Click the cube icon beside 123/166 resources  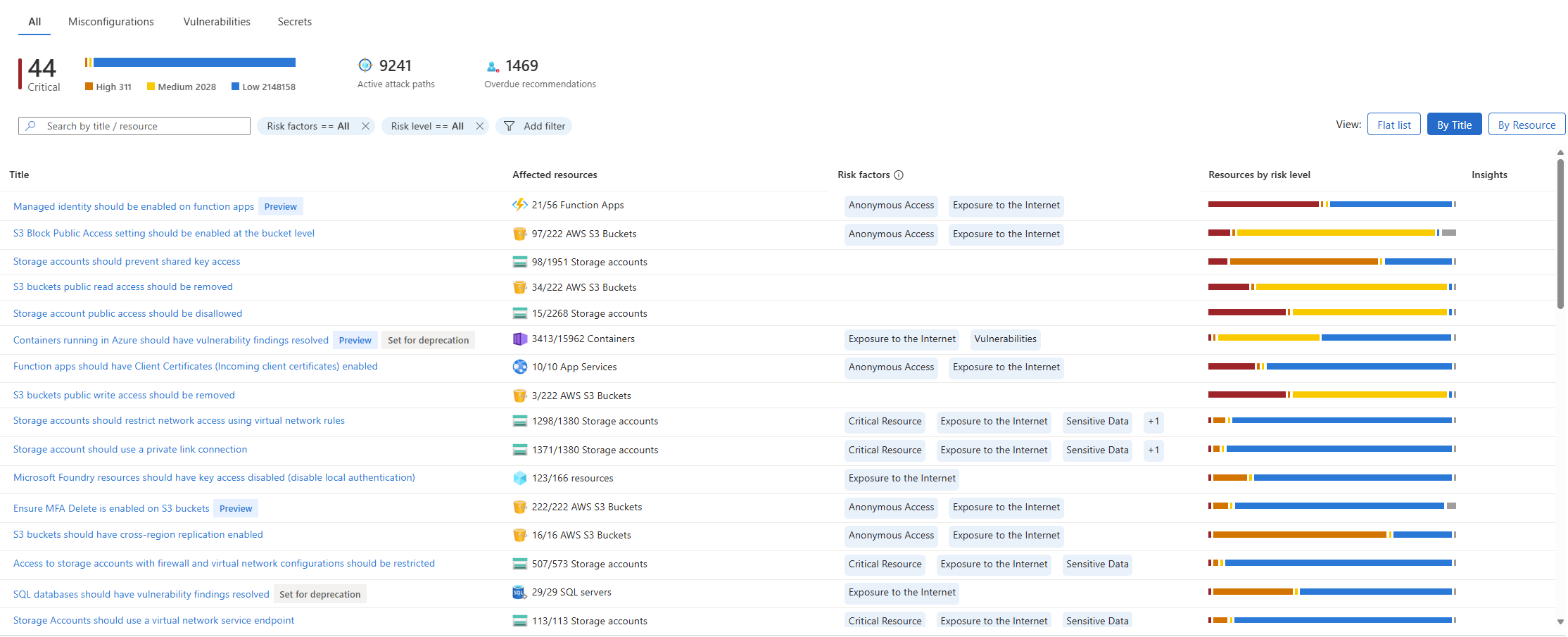(520, 478)
